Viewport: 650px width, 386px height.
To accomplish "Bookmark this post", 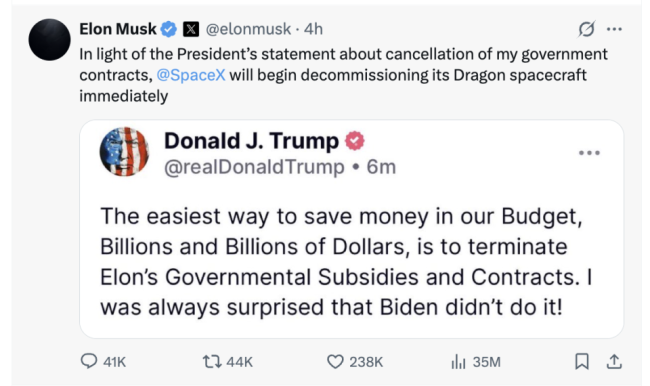I will tap(582, 361).
